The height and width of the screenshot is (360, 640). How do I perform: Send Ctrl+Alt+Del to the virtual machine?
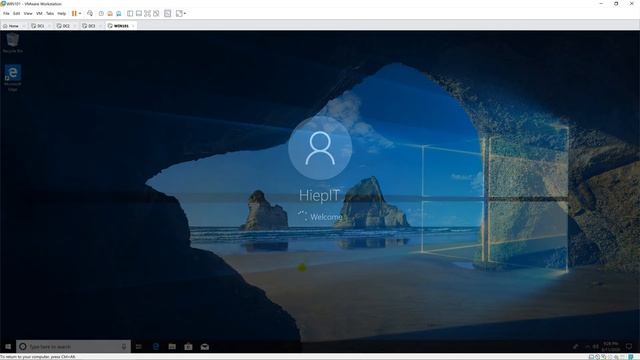pos(90,13)
